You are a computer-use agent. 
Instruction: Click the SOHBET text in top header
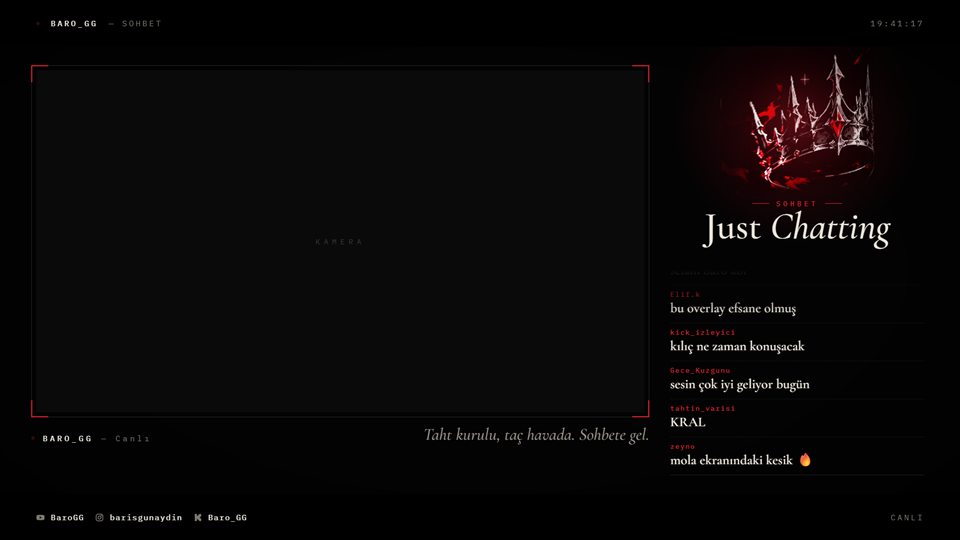(141, 24)
